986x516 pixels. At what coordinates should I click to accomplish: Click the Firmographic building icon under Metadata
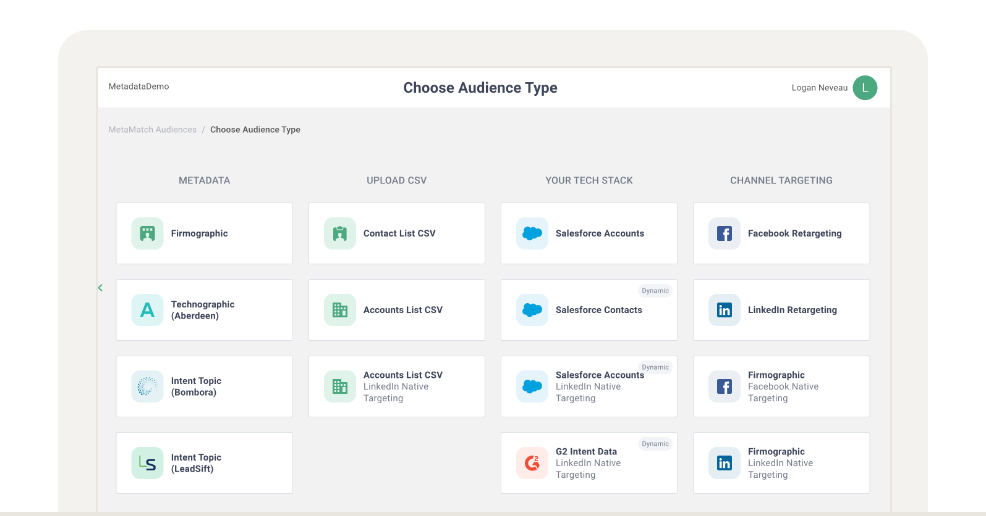click(x=147, y=233)
